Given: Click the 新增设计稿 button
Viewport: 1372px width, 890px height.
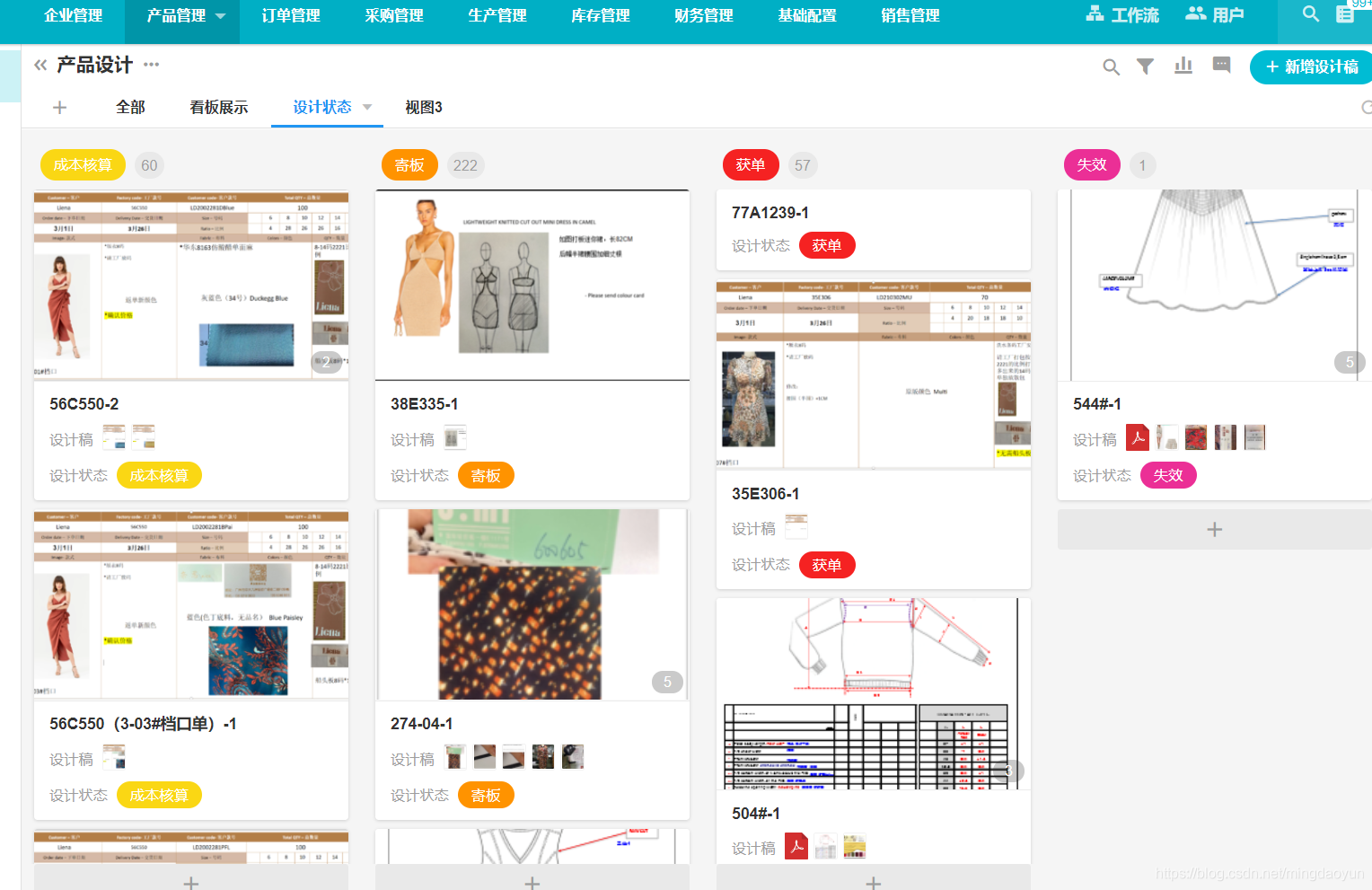Looking at the screenshot, I should tap(1310, 66).
